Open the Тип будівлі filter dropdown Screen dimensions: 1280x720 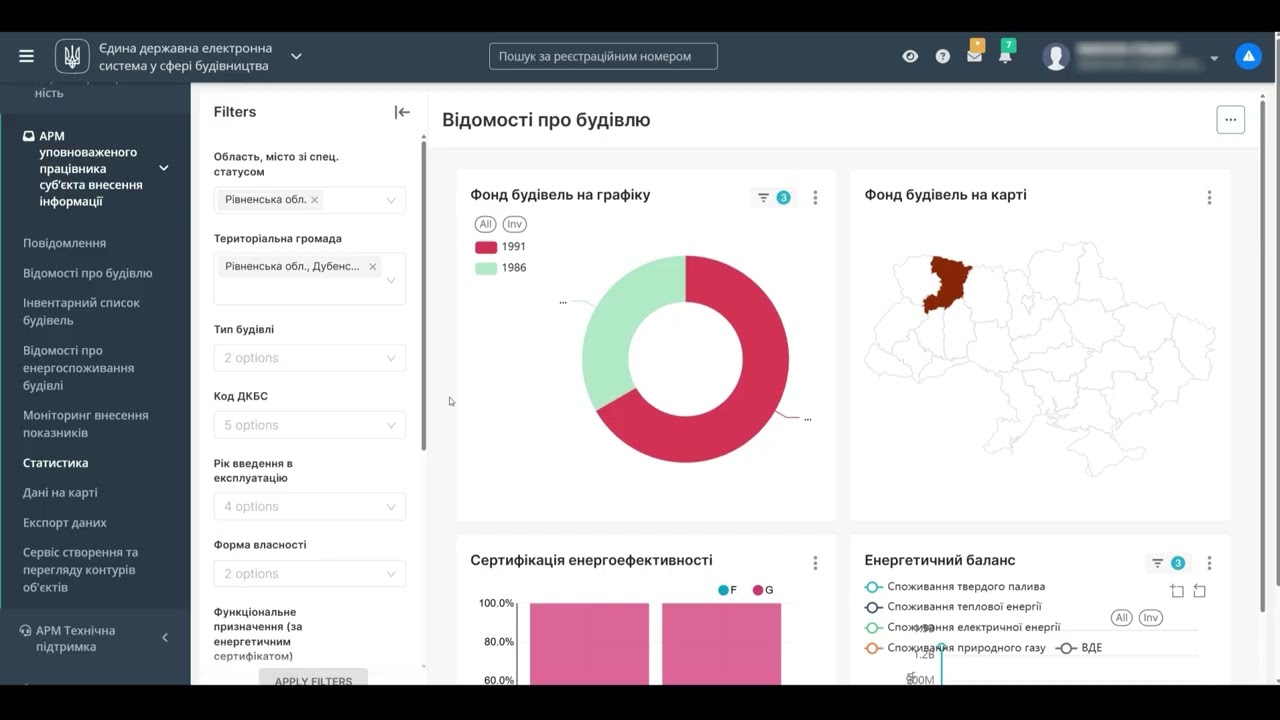coord(310,358)
